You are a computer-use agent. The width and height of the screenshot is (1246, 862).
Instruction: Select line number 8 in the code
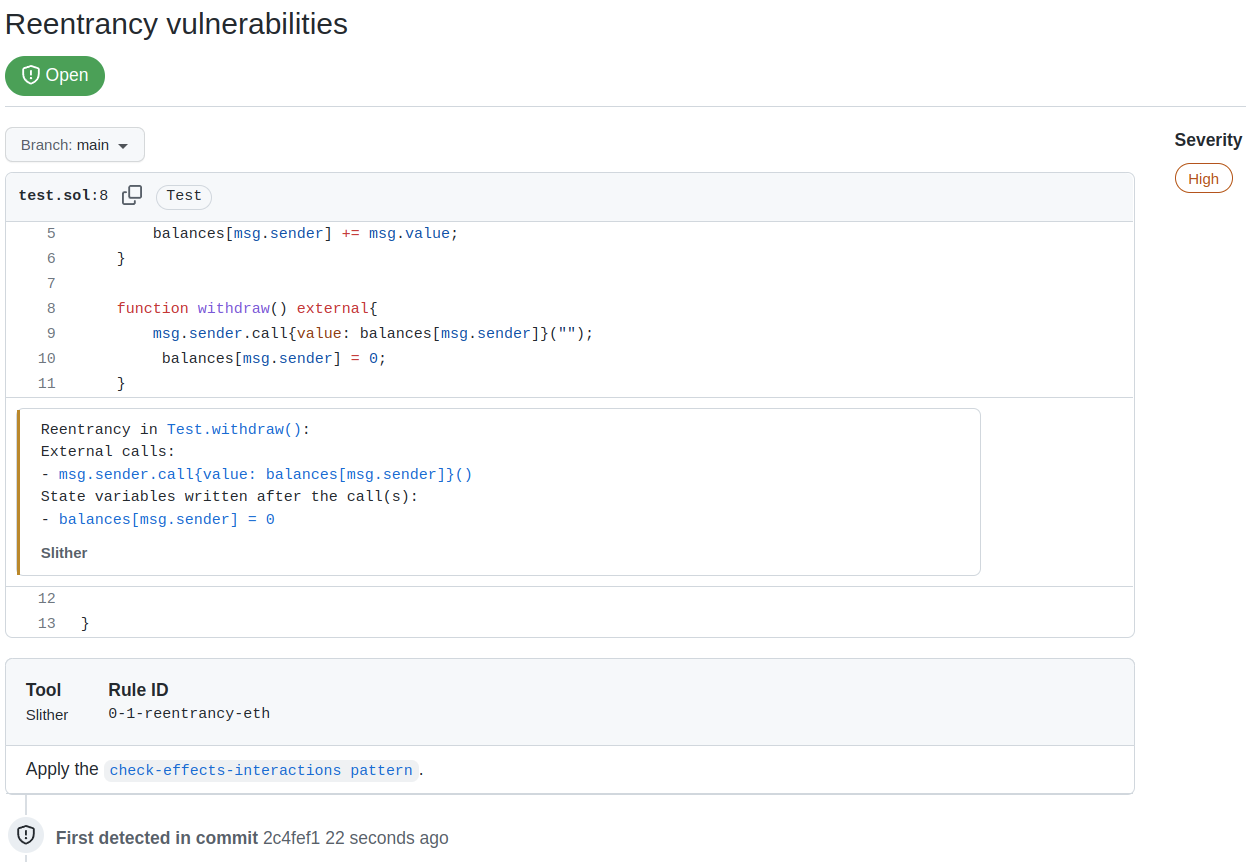(x=50, y=309)
